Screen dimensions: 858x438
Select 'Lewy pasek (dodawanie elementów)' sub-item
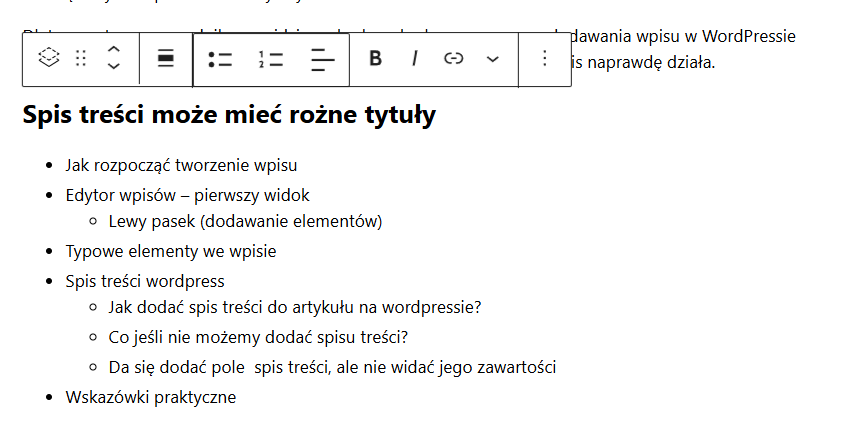coord(245,221)
